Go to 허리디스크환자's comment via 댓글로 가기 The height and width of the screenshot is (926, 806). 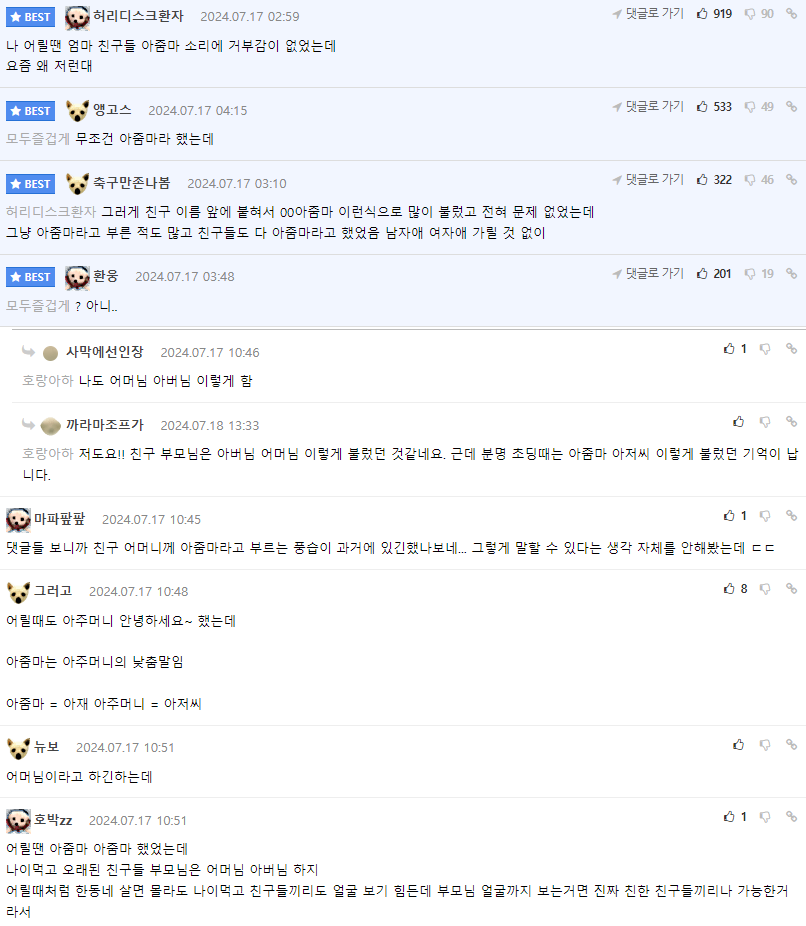click(648, 14)
